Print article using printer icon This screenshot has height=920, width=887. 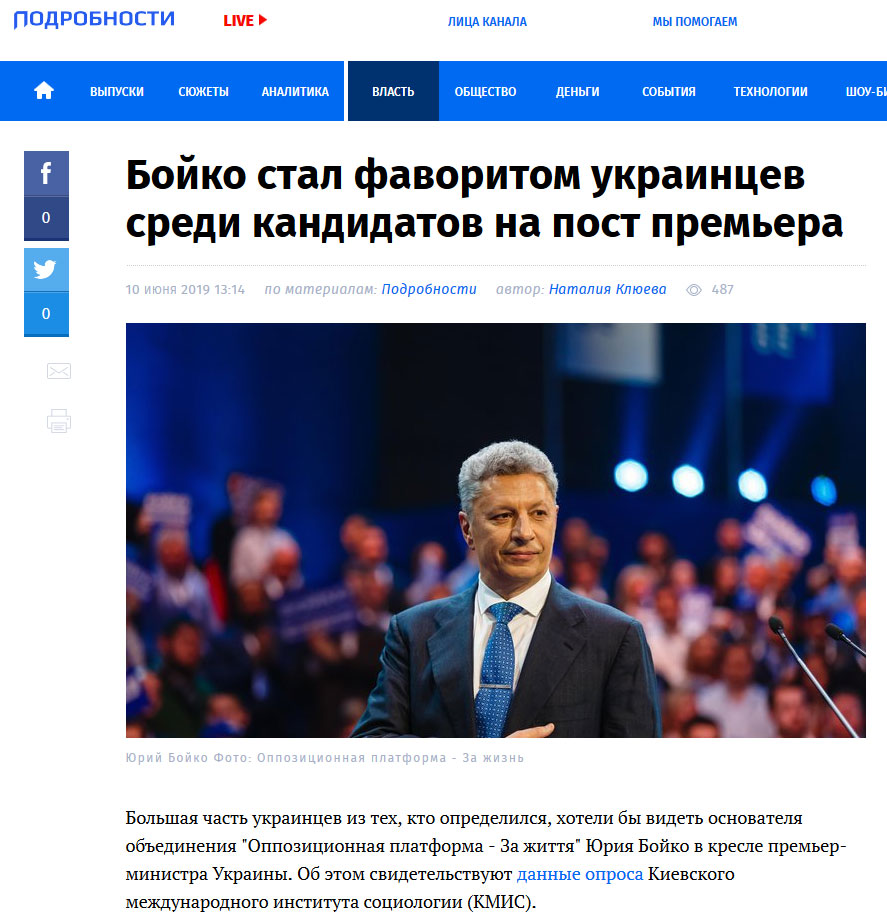[59, 421]
